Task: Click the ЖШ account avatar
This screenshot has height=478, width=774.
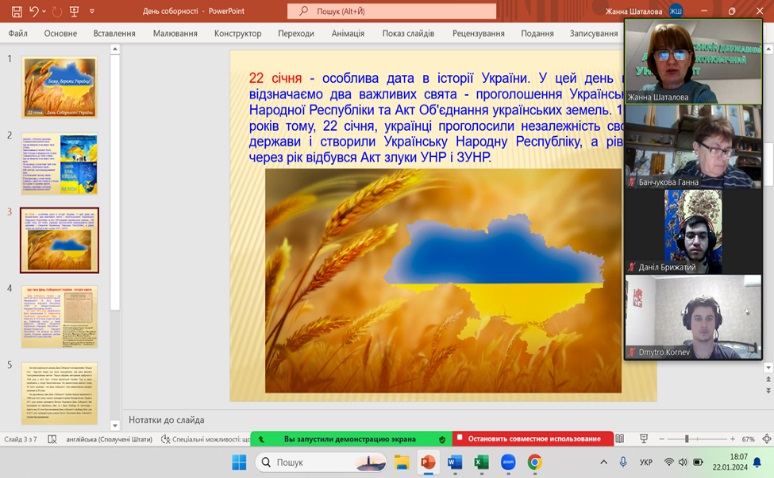Action: 675,11
